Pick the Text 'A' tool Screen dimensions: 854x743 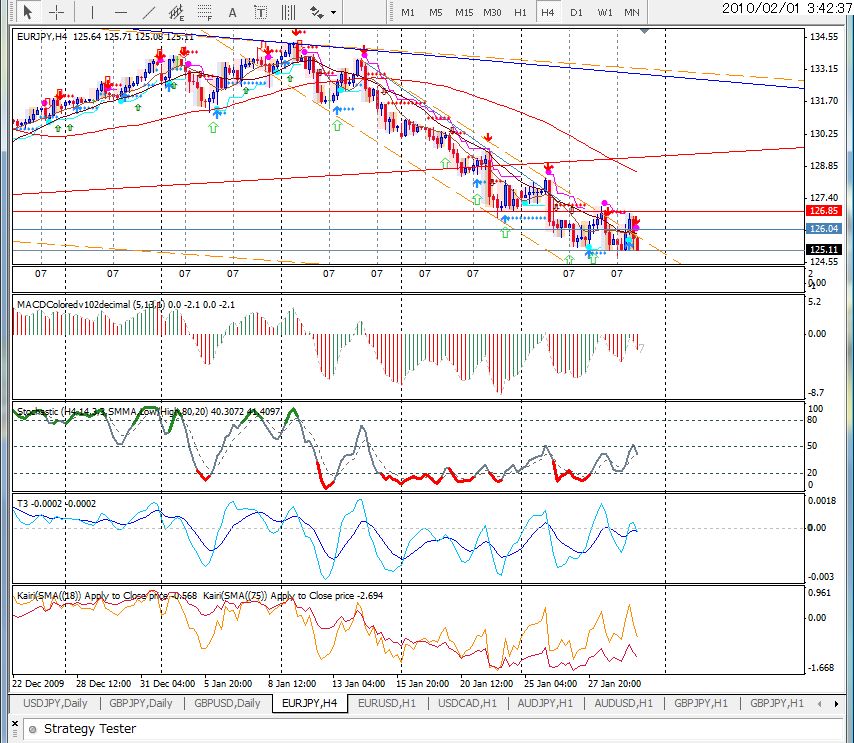click(233, 12)
